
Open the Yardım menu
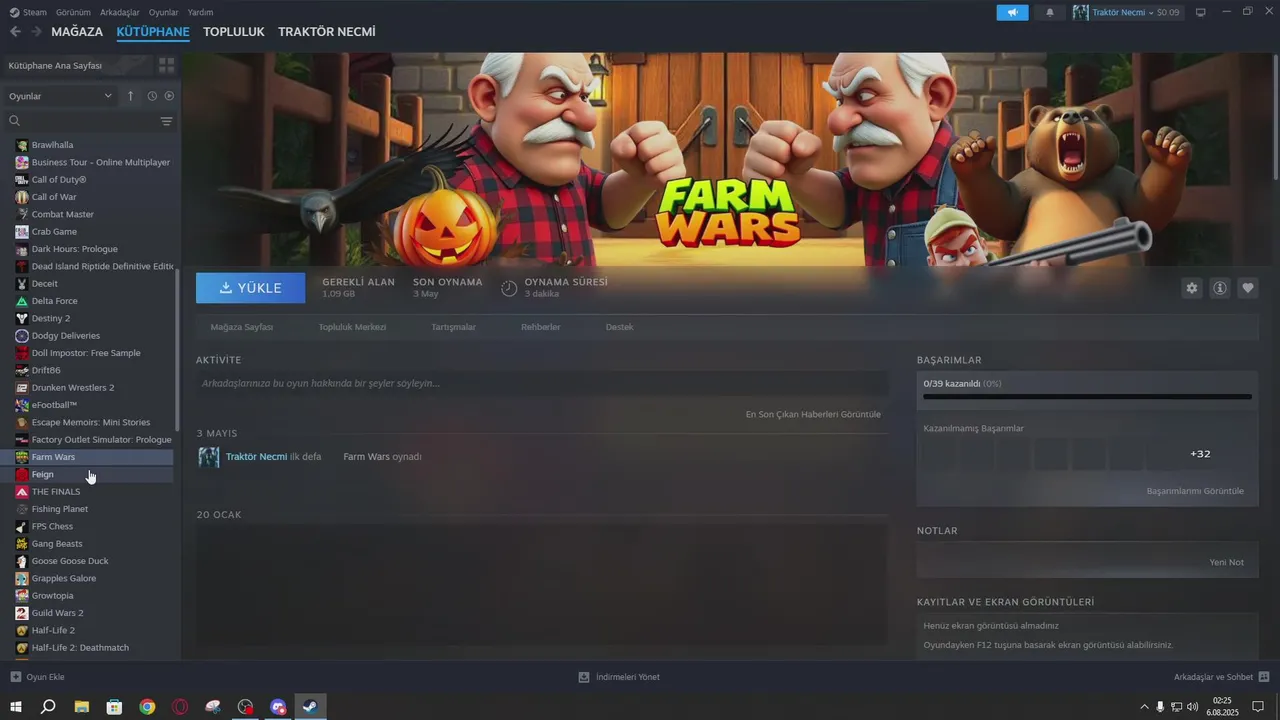click(x=200, y=12)
